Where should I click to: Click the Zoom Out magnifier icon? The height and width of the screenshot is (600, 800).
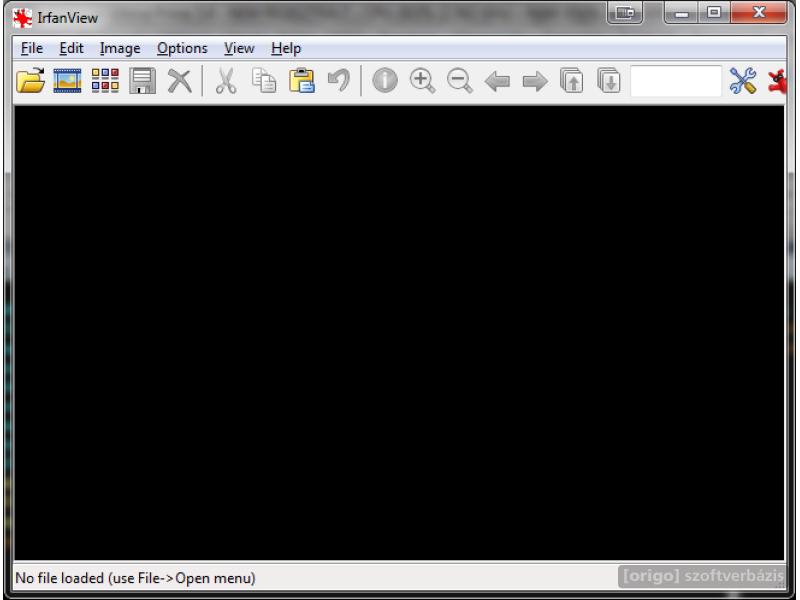(x=460, y=81)
